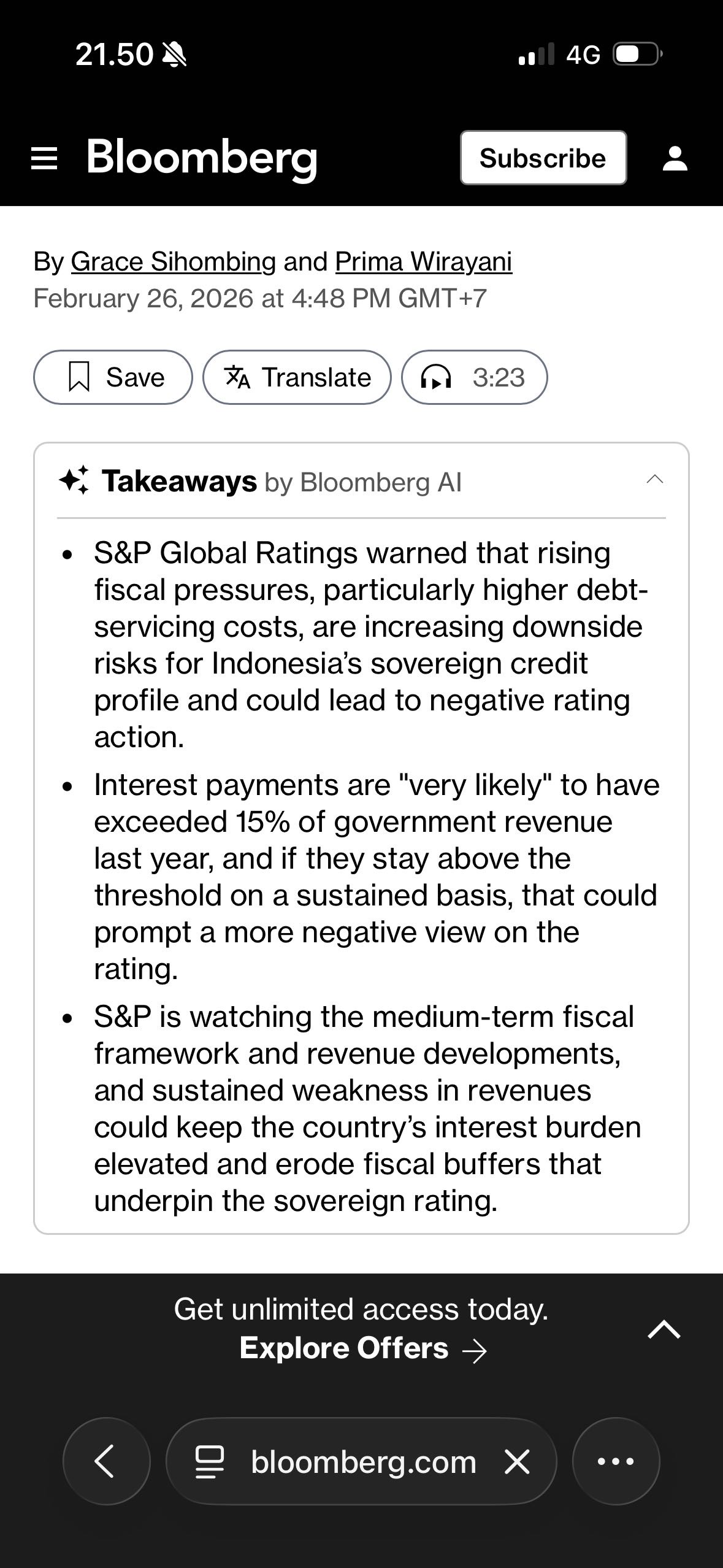Tap the bloomberg.com address bar
This screenshot has height=1568, width=723.
pos(363,1462)
